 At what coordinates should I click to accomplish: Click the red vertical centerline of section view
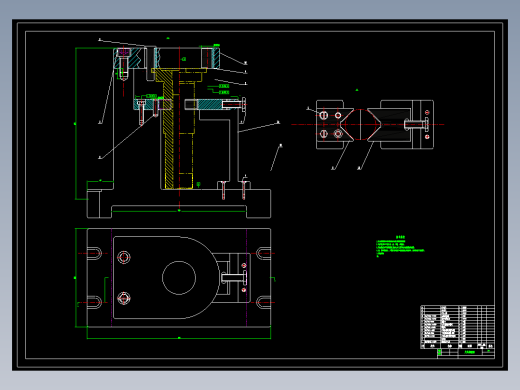tap(179, 127)
